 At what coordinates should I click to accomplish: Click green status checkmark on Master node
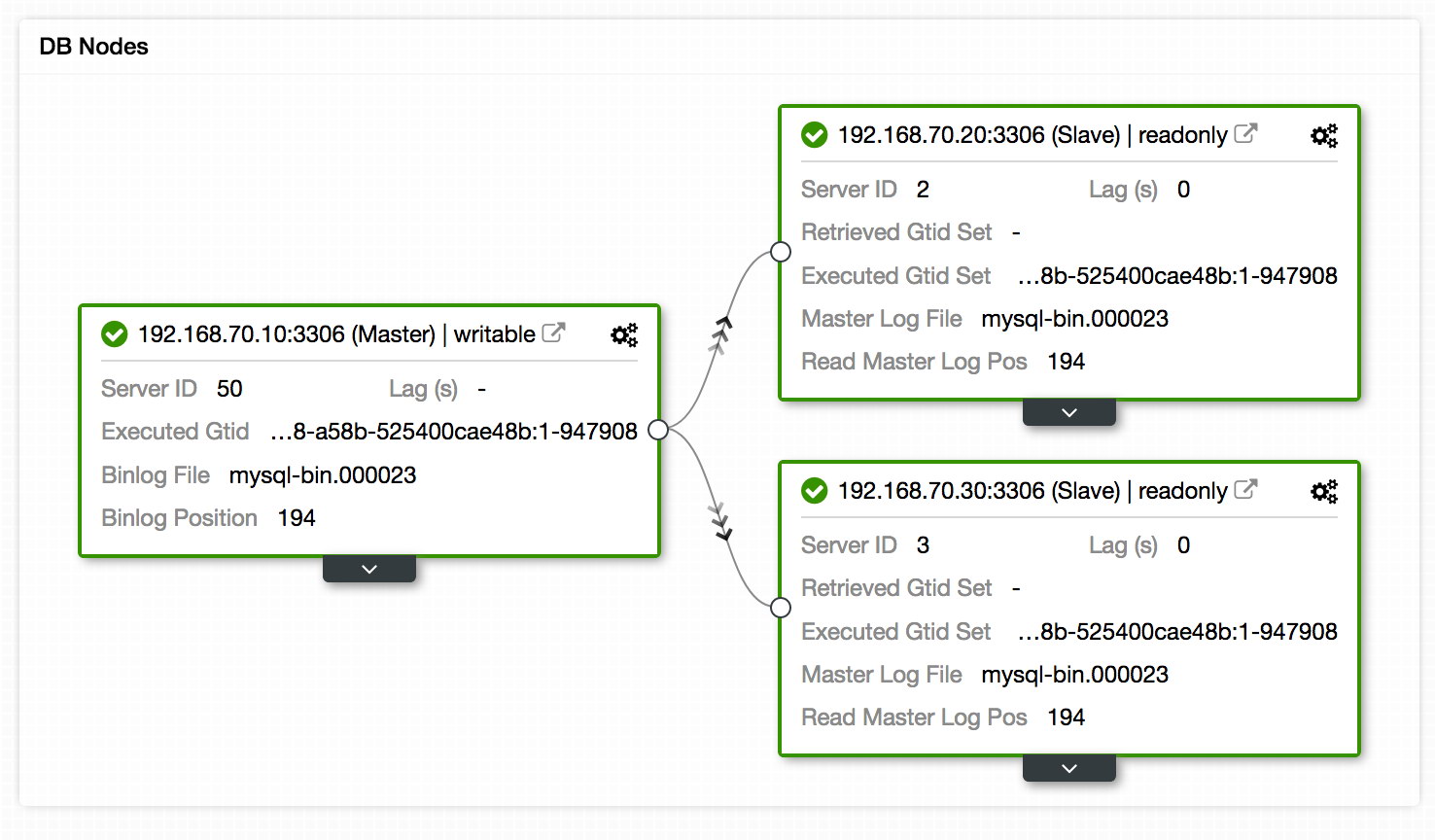115,334
